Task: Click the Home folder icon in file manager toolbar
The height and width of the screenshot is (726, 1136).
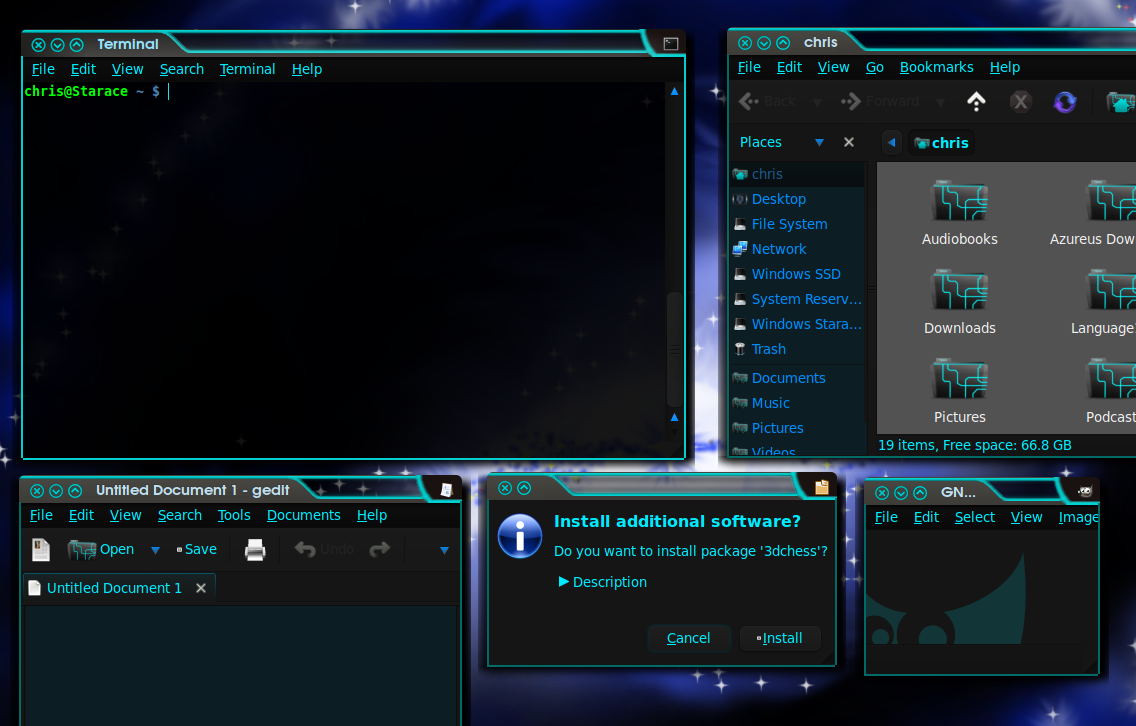Action: [x=1120, y=101]
